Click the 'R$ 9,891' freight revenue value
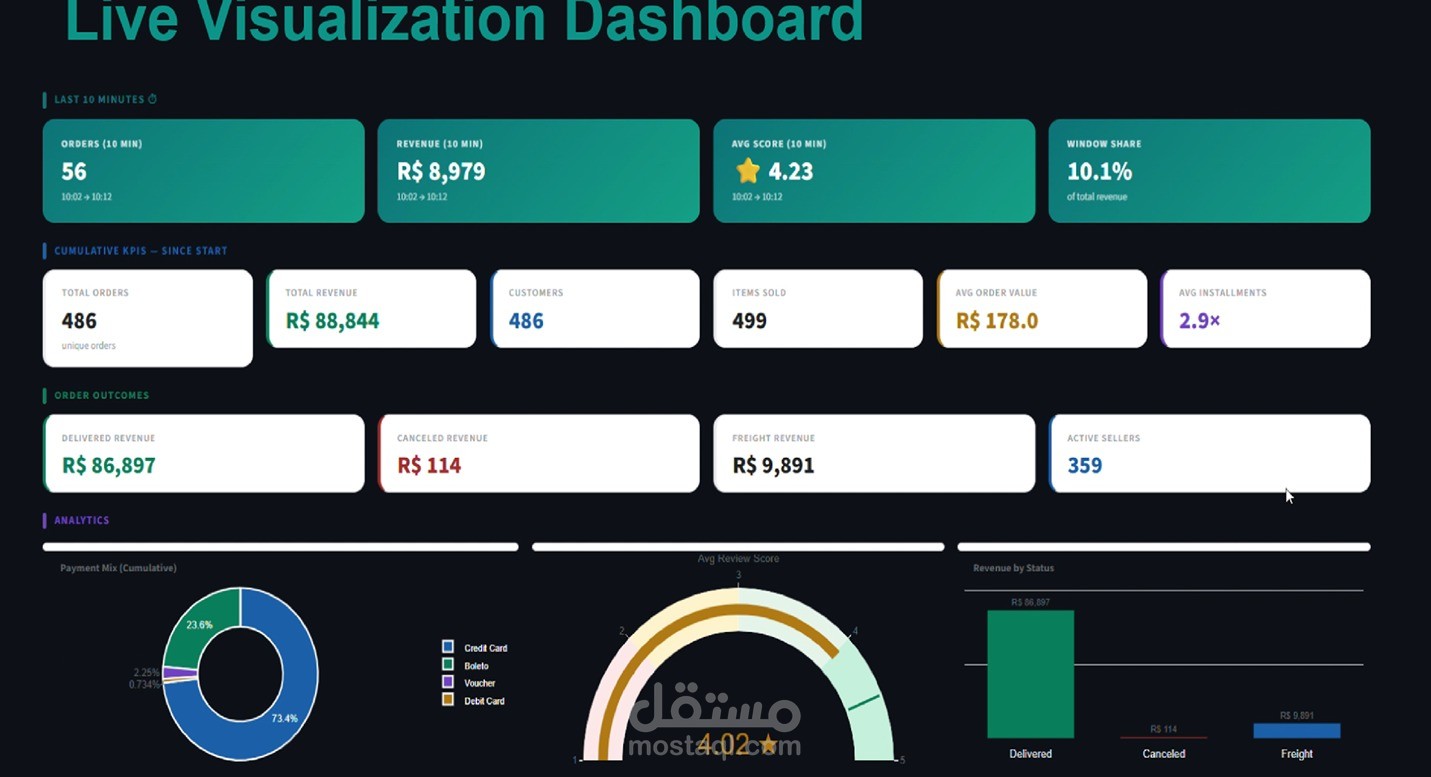This screenshot has width=1431, height=777. pos(773,465)
